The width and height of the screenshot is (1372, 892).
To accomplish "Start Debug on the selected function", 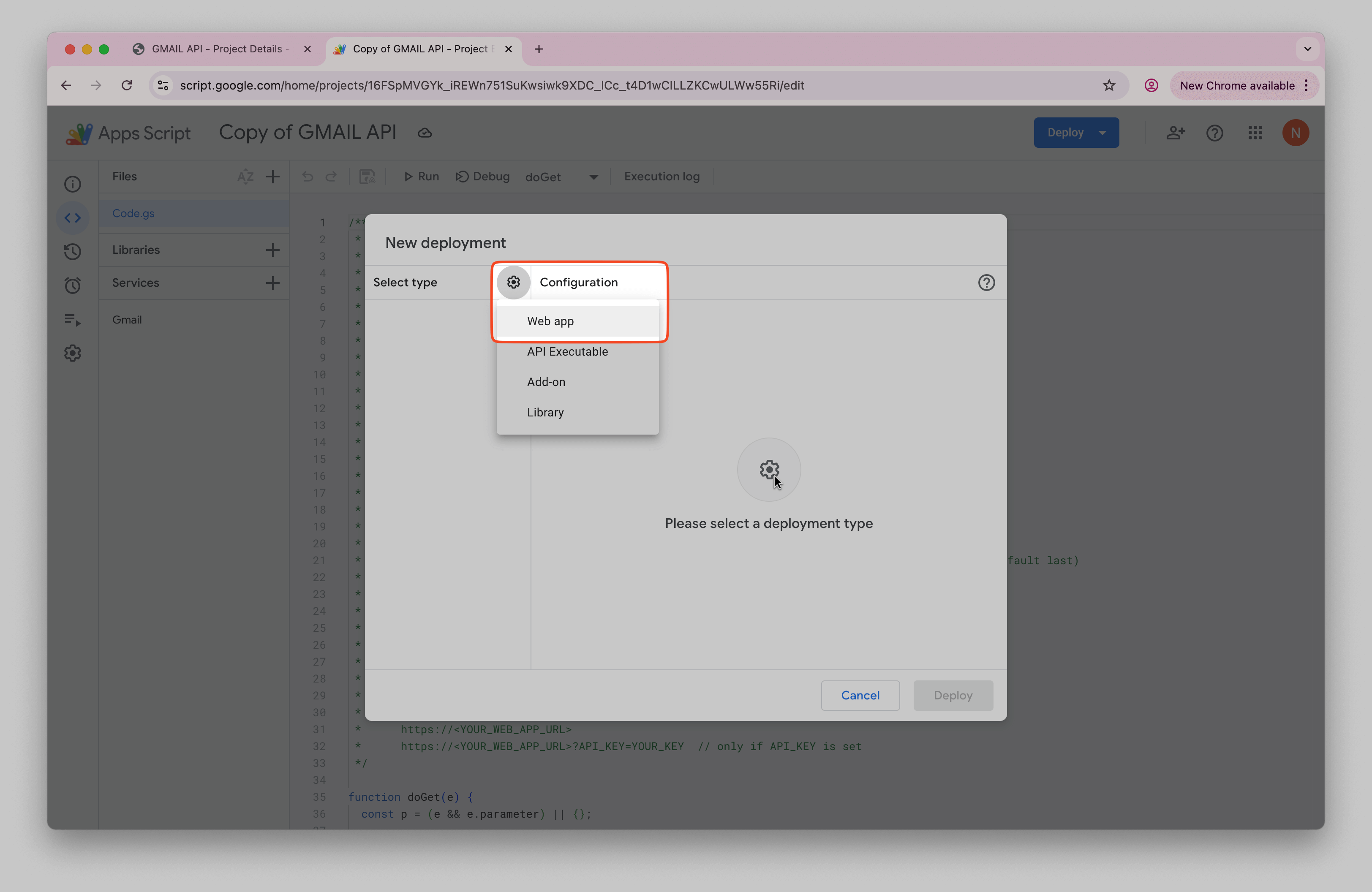I will pyautogui.click(x=483, y=176).
